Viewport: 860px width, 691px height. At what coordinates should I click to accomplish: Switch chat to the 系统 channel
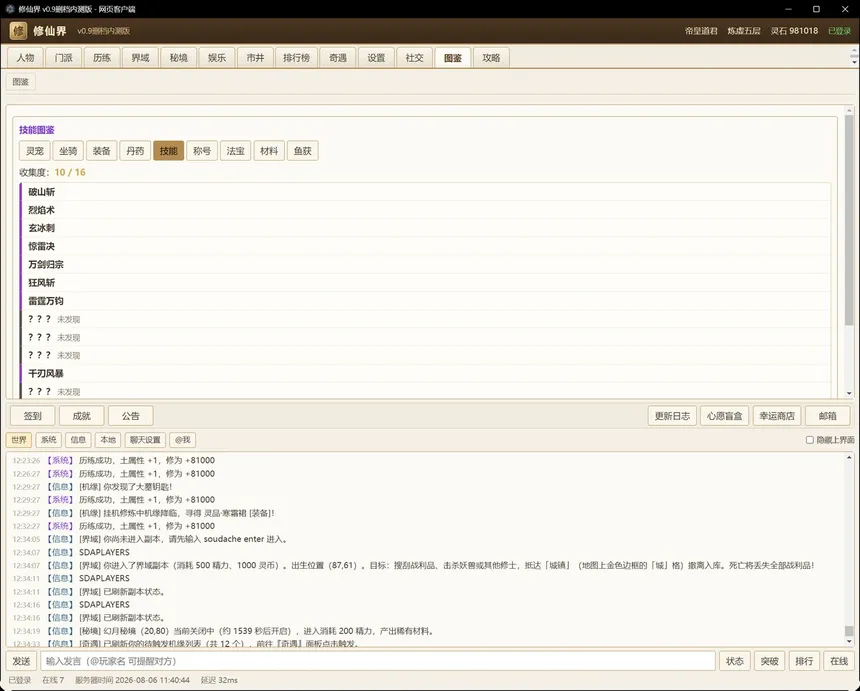click(49, 440)
